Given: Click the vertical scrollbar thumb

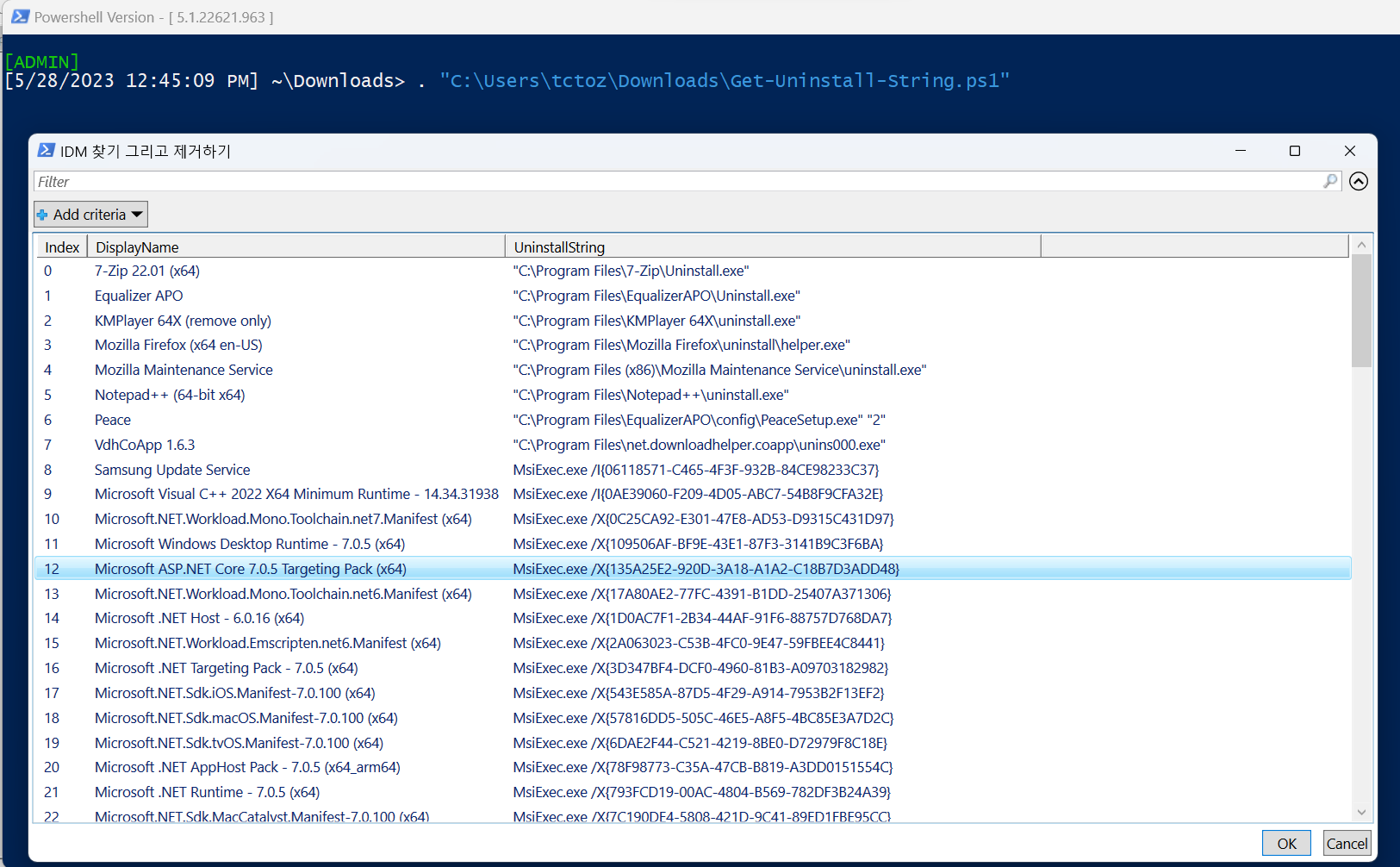Looking at the screenshot, I should [1361, 310].
